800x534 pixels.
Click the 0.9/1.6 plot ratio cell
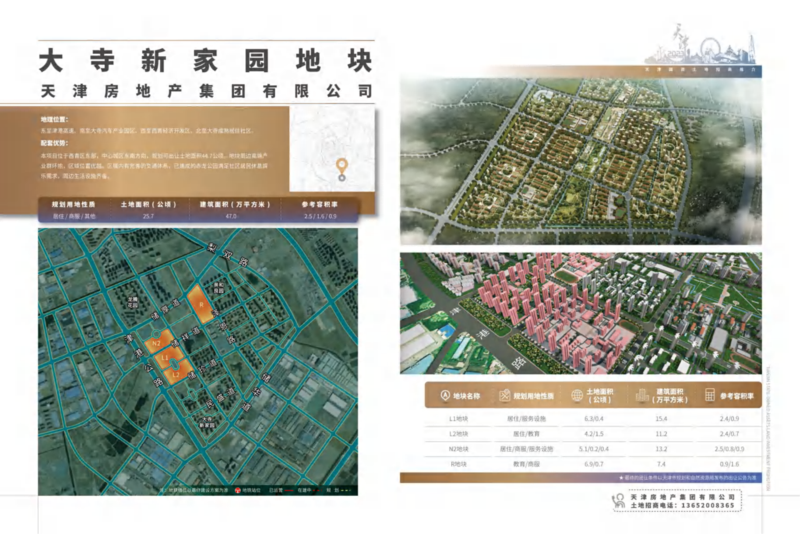tap(729, 464)
